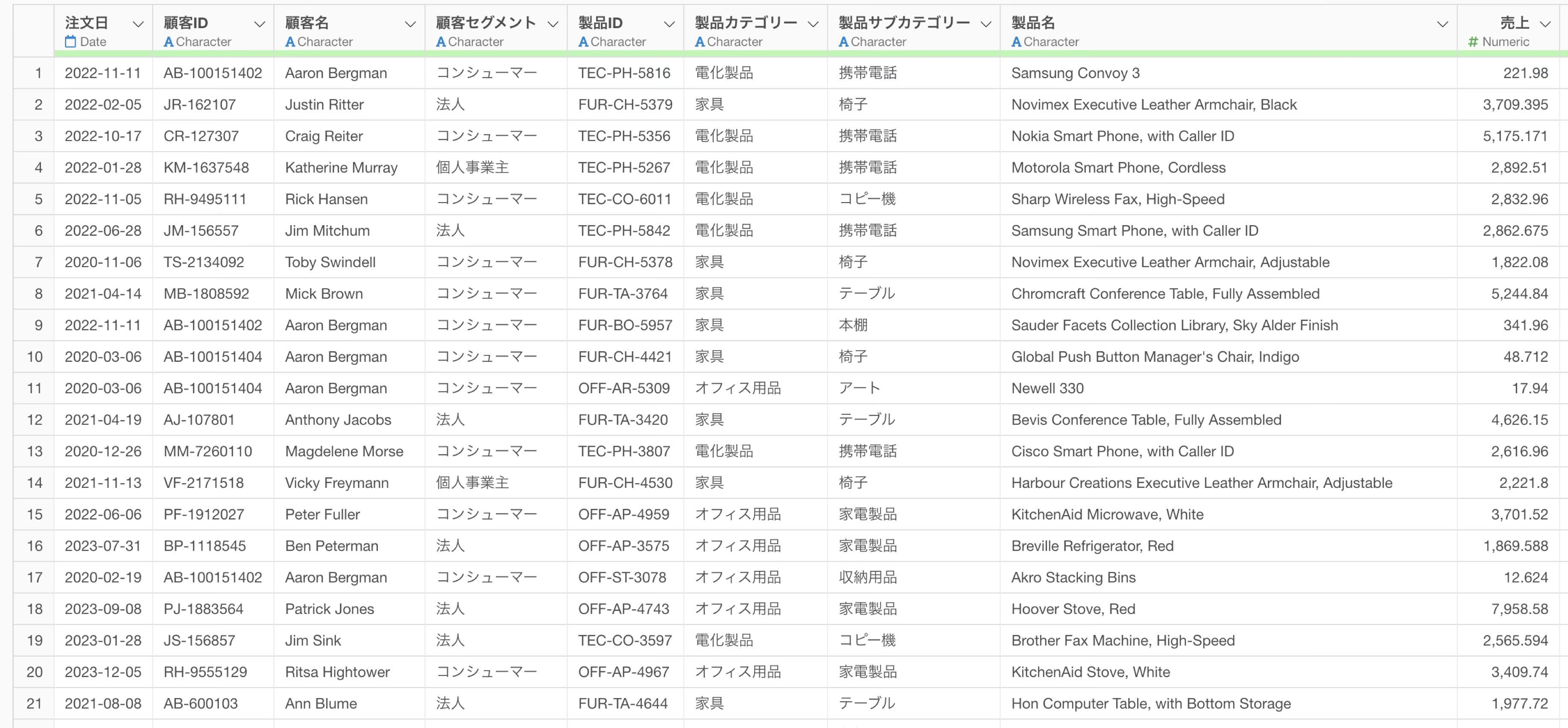Open the 顧客セグメント column dropdown

(x=553, y=24)
